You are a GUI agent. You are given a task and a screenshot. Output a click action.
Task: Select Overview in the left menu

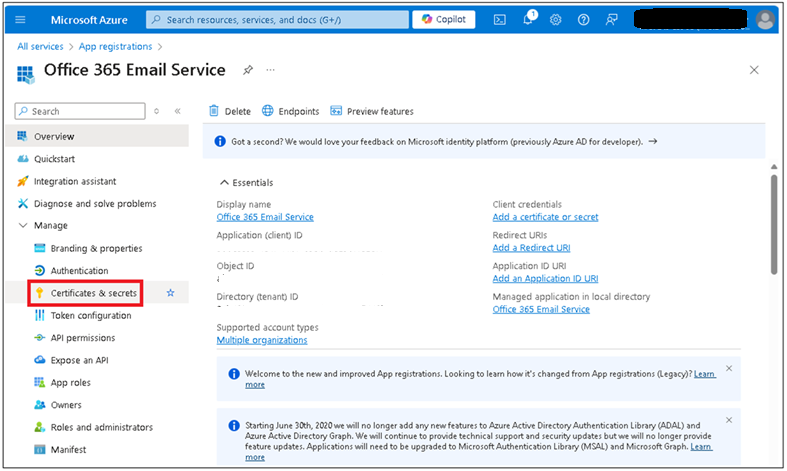(x=97, y=137)
